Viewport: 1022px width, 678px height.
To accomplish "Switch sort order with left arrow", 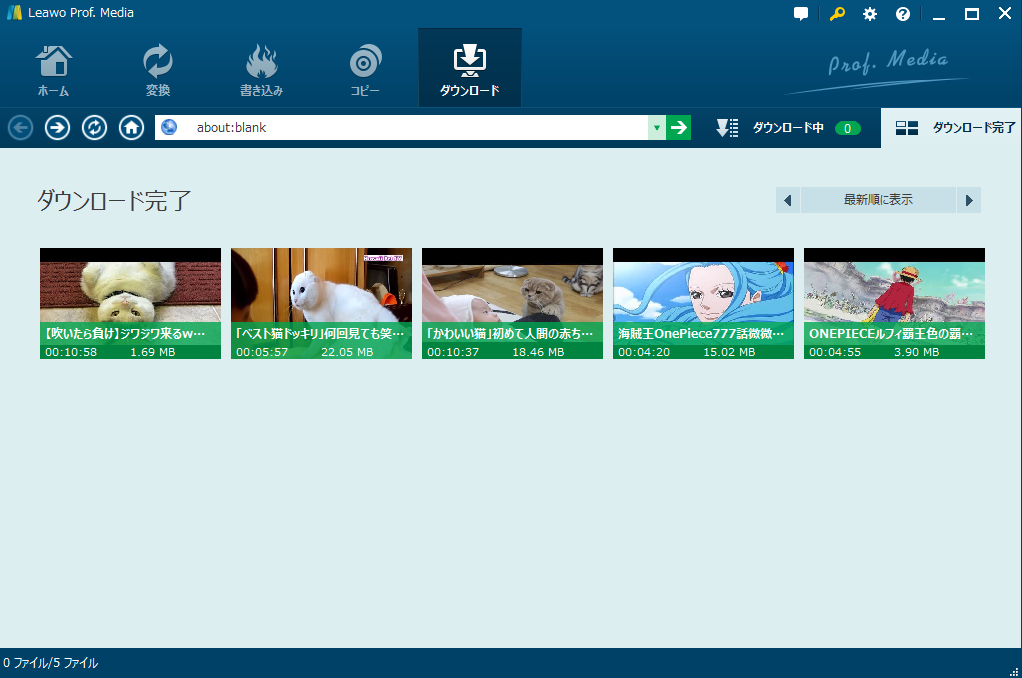I will (788, 200).
